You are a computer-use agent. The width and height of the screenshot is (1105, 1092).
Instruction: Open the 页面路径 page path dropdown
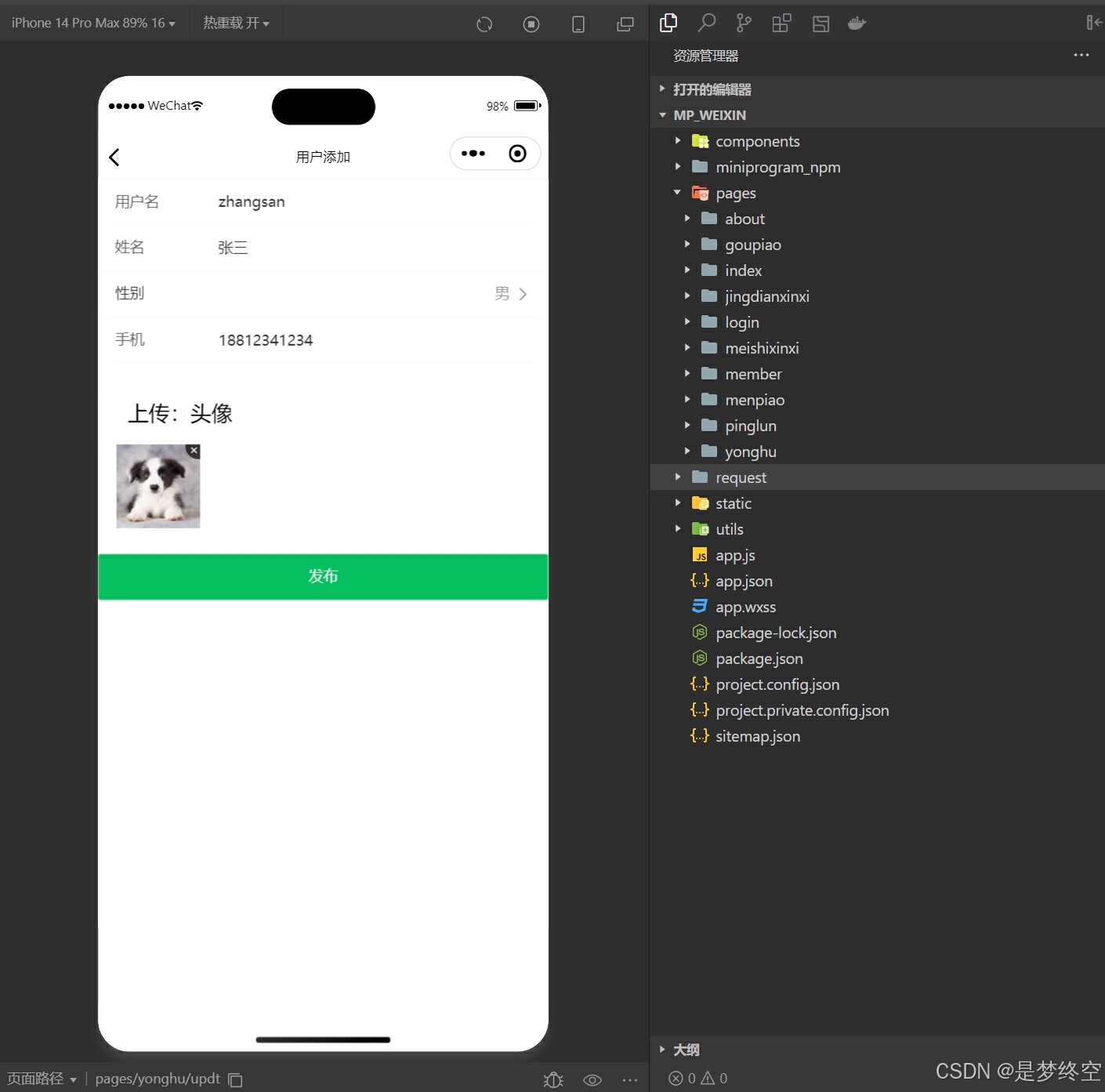(42, 1079)
